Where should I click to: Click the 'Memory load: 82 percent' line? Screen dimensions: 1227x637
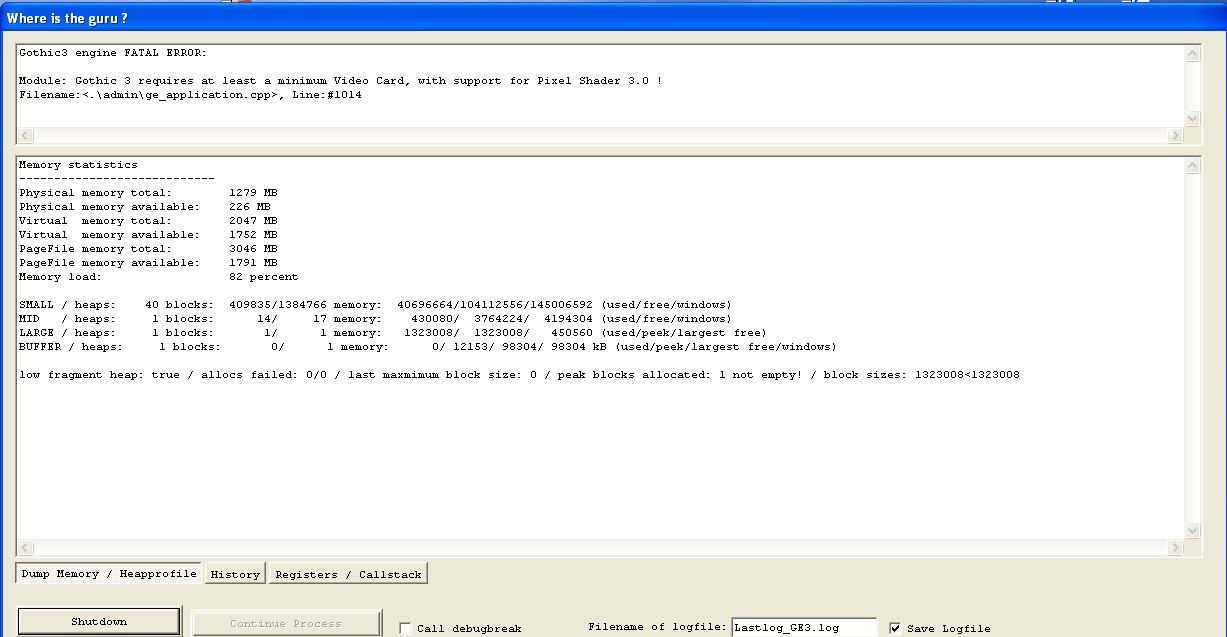point(158,277)
